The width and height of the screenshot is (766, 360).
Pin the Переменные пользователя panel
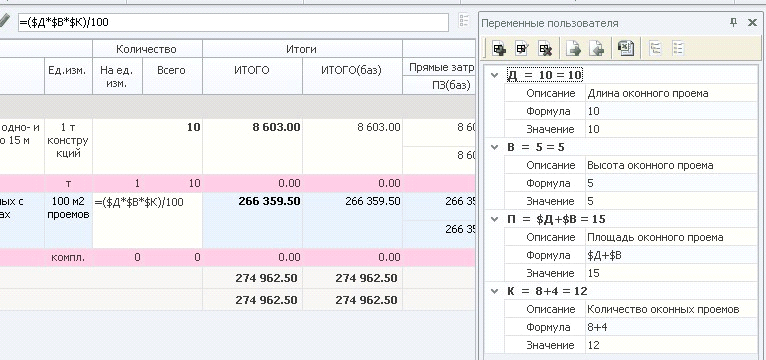click(x=733, y=22)
